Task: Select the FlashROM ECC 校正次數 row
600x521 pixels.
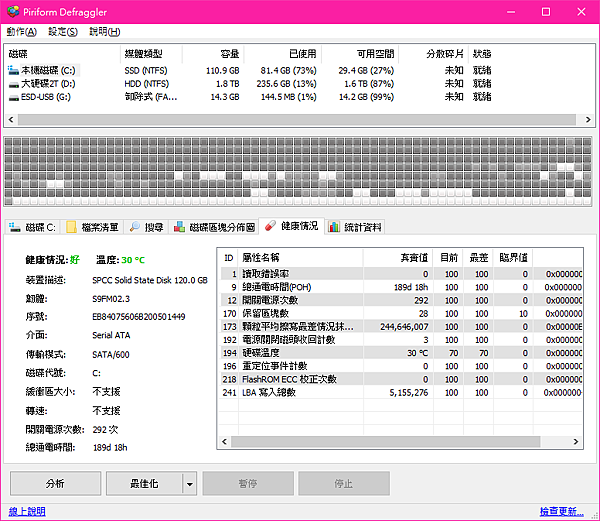Action: click(401, 379)
